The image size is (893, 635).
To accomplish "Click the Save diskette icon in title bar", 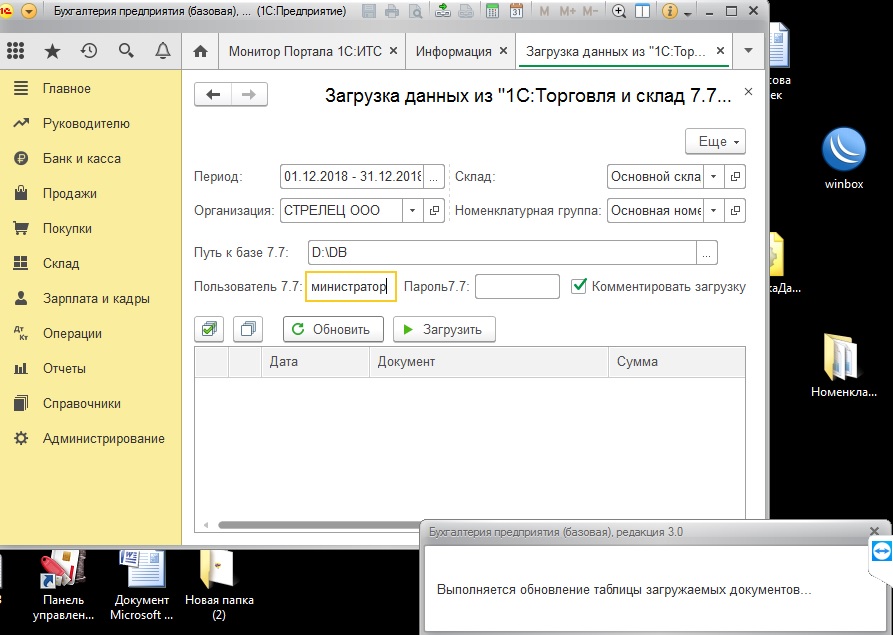I will (x=369, y=11).
